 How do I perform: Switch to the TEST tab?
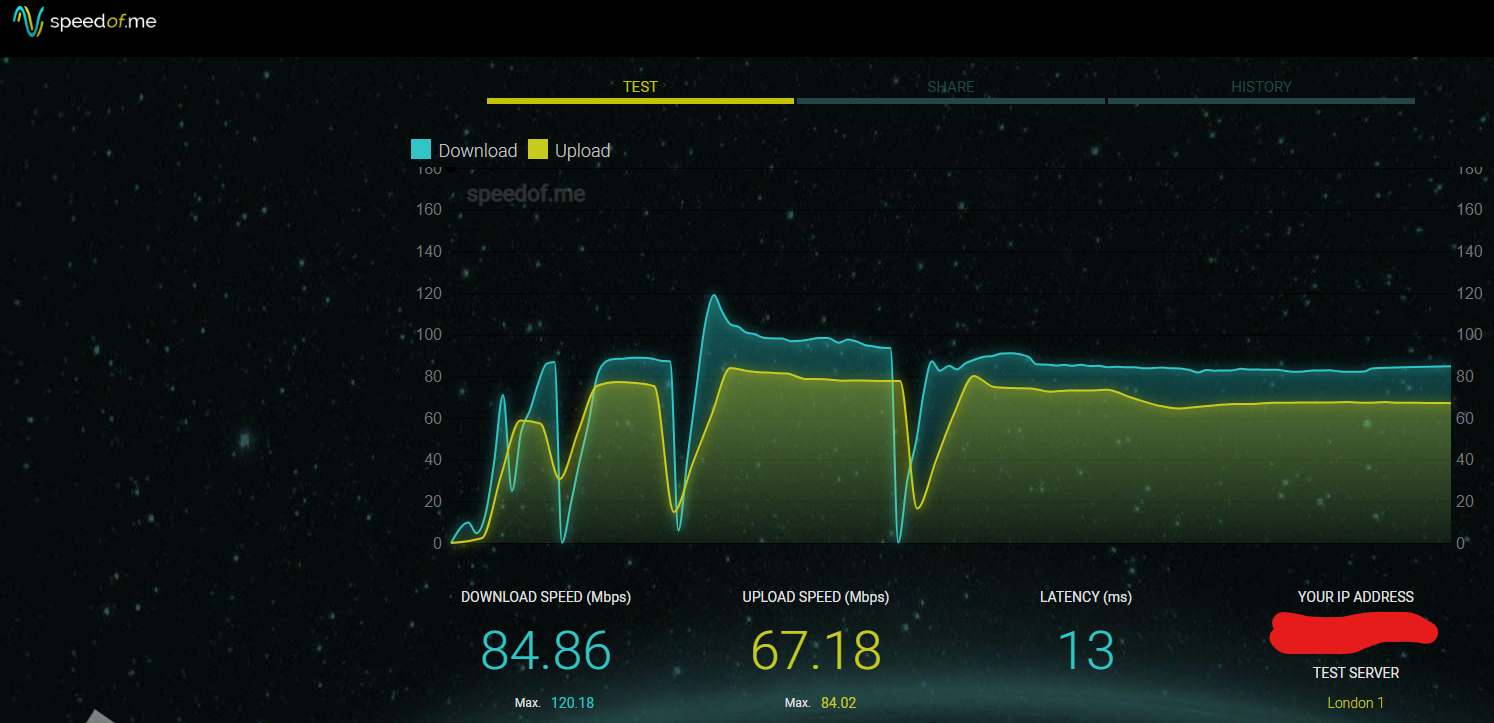point(640,87)
